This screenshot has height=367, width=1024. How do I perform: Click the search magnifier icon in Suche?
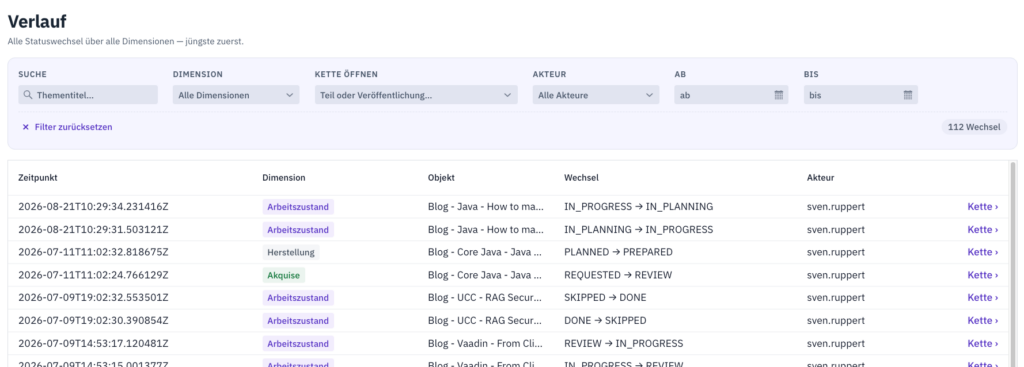point(27,95)
